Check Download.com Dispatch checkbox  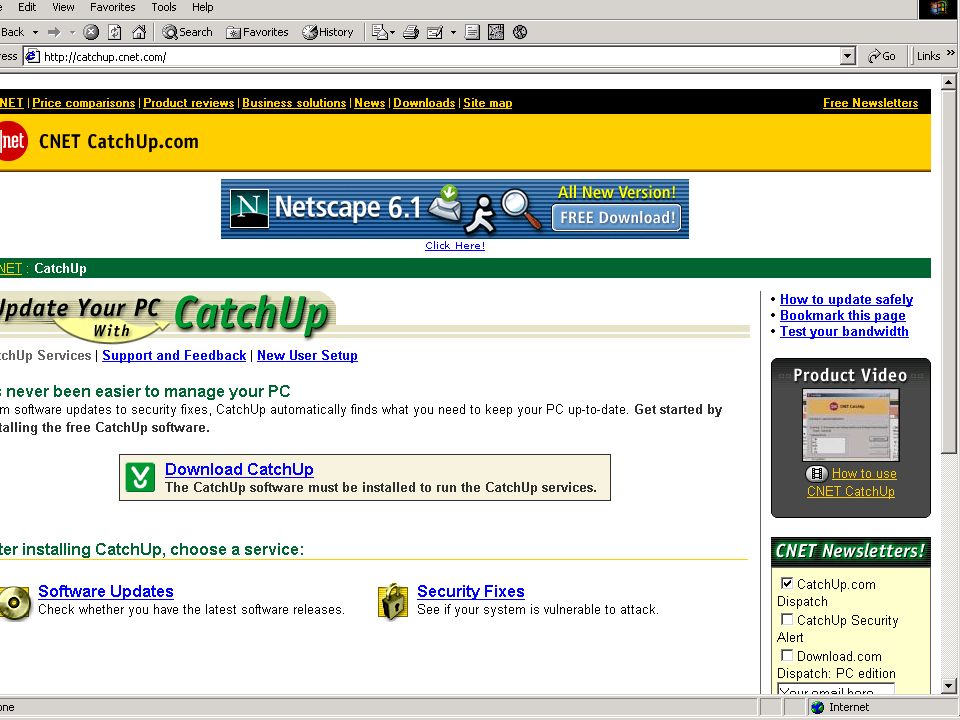click(x=787, y=655)
